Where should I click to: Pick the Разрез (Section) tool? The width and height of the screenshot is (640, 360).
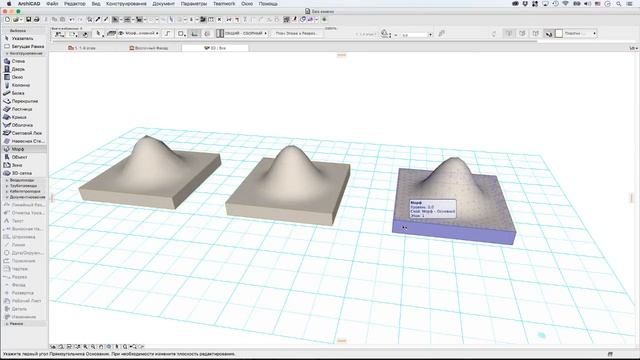tap(24, 277)
